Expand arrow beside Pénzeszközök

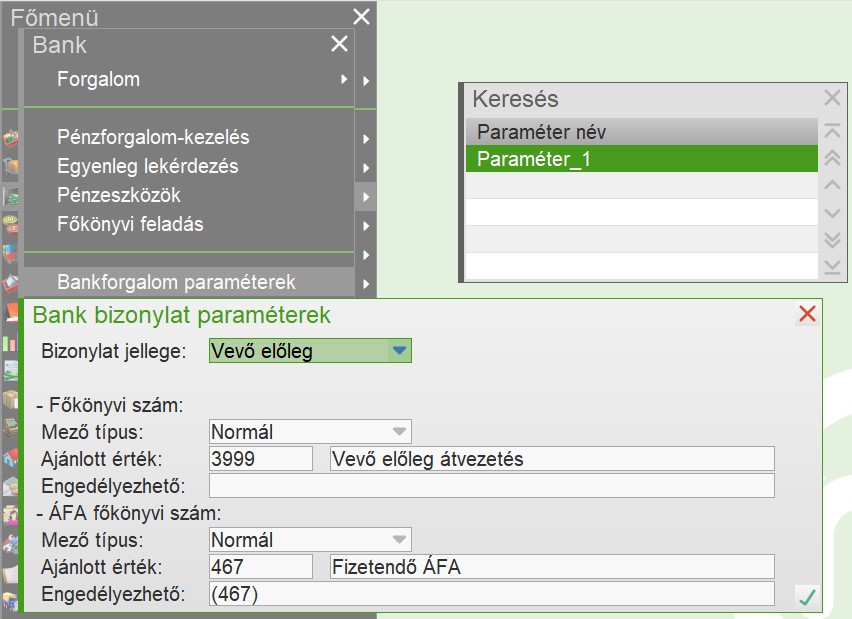coord(366,196)
